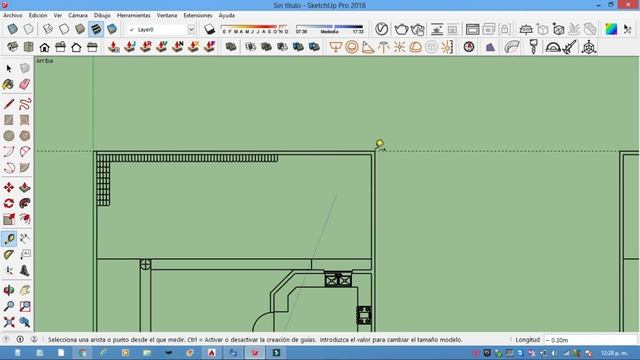Image resolution: width=640 pixels, height=360 pixels.
Task: Switch to Shaded style
Action: (80, 29)
